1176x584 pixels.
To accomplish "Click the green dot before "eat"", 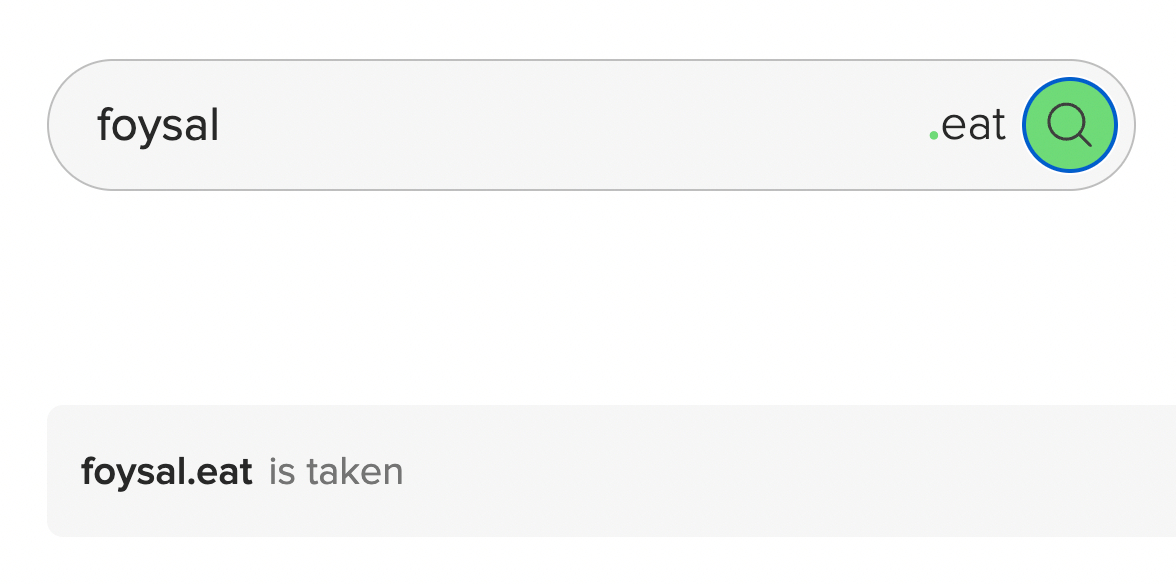I will (x=933, y=135).
